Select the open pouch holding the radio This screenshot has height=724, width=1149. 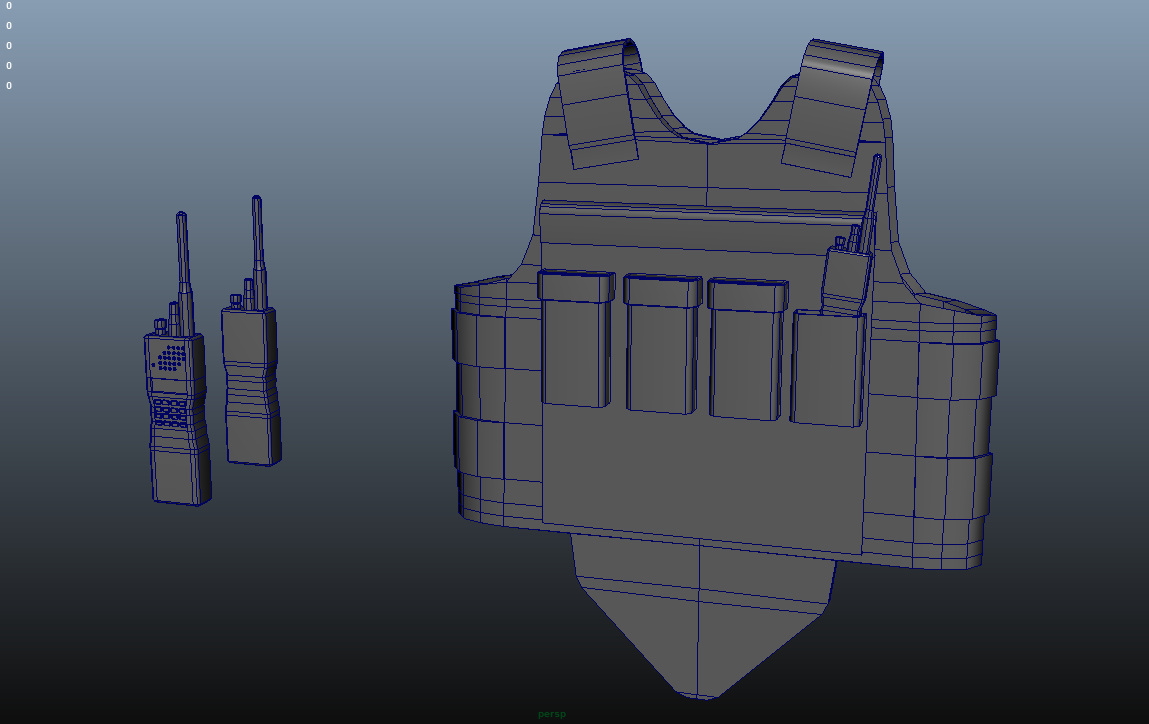tap(828, 368)
